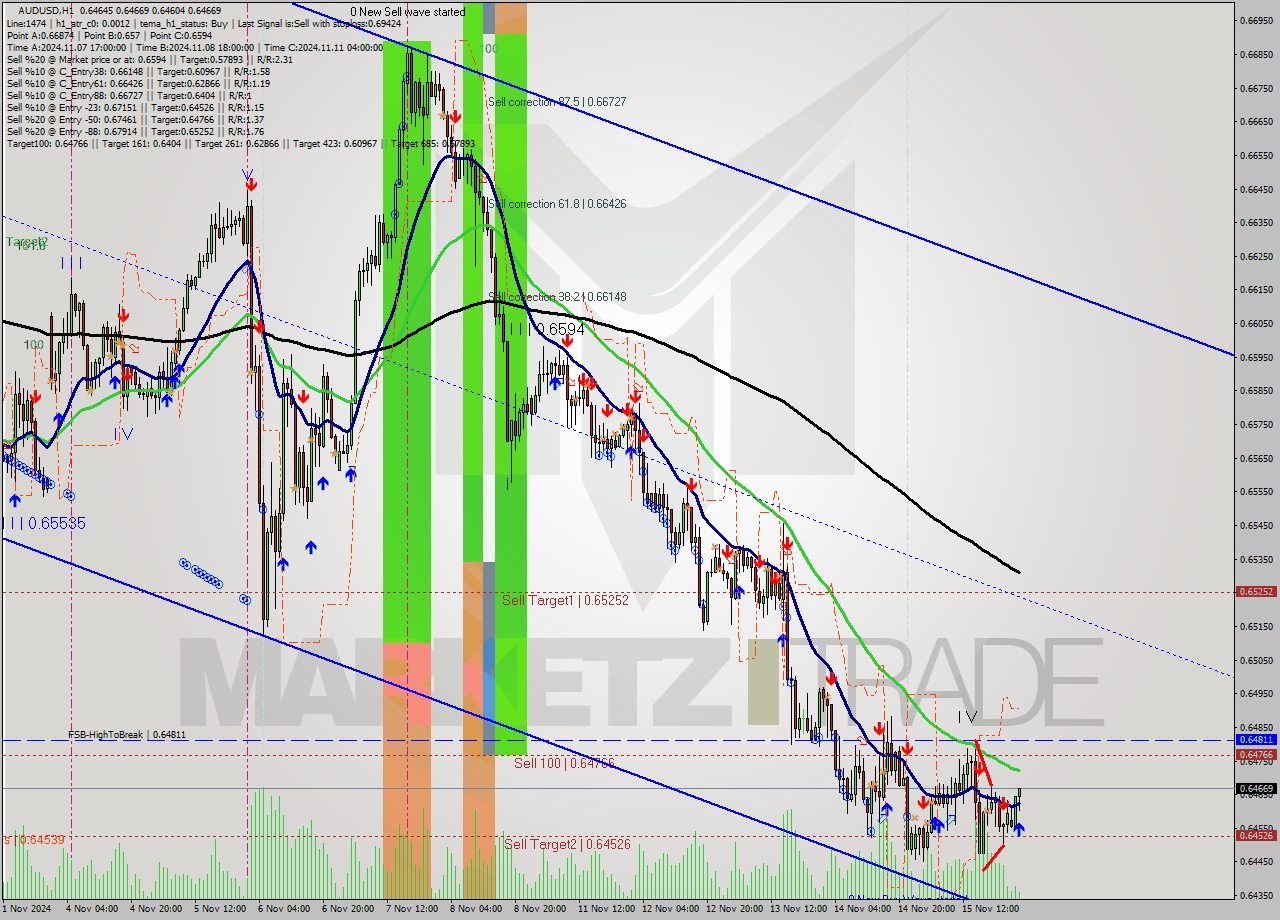Click the 'Sell Target1 | 0.65252' label
This screenshot has height=920, width=1280.
(565, 600)
